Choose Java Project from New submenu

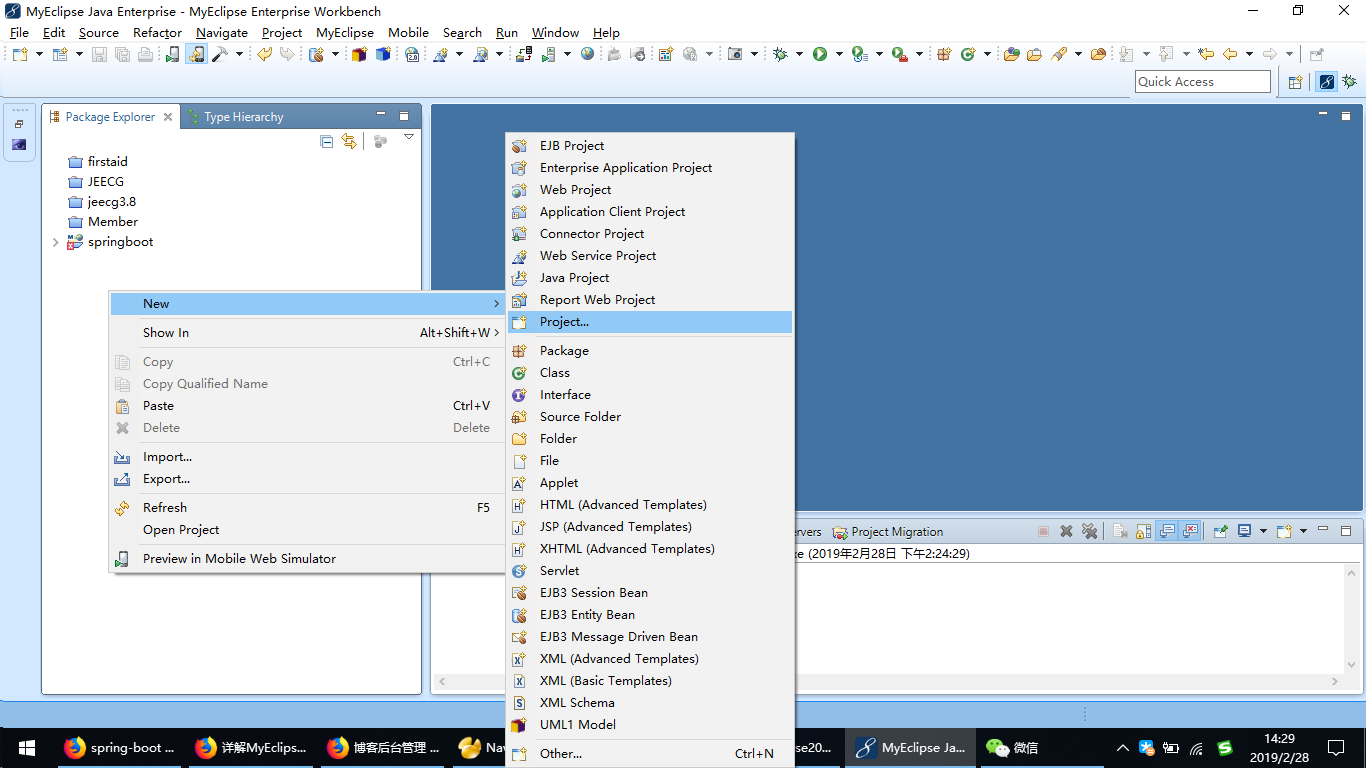pyautogui.click(x=650, y=278)
